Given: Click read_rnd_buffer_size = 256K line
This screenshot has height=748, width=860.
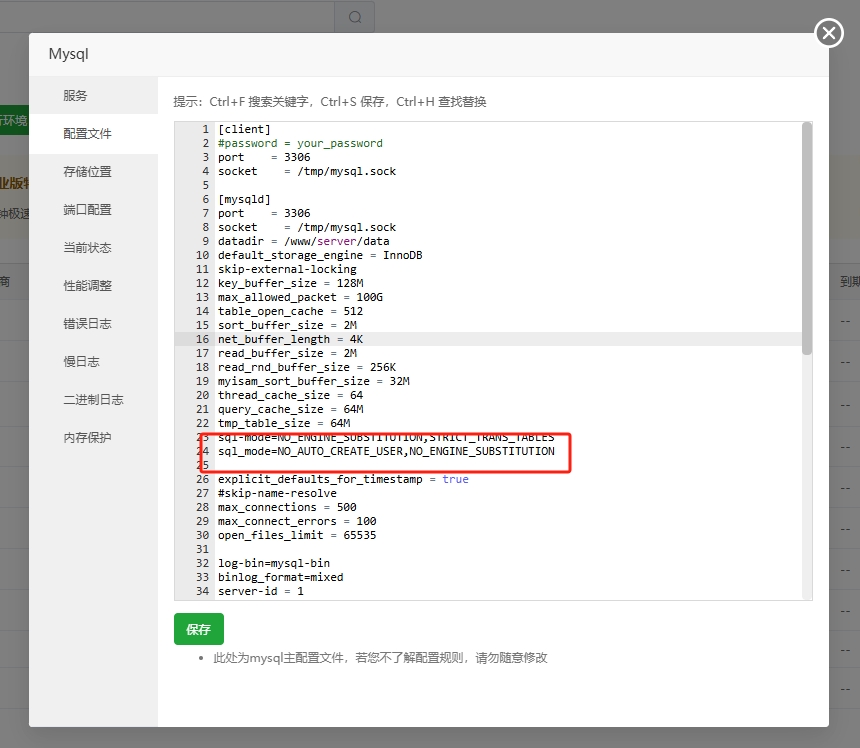Looking at the screenshot, I should pyautogui.click(x=307, y=367).
